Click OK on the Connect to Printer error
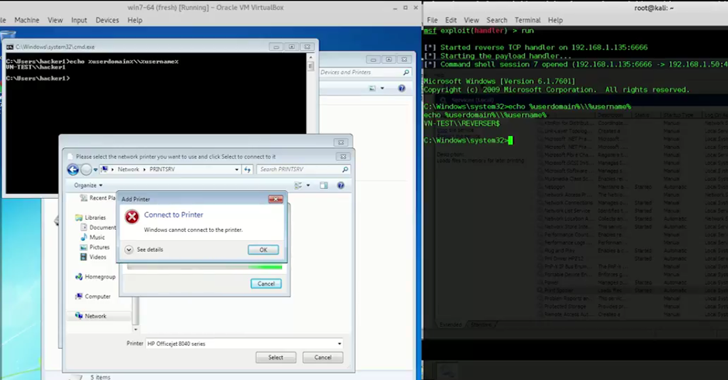This screenshot has width=728, height=380. [x=263, y=250]
